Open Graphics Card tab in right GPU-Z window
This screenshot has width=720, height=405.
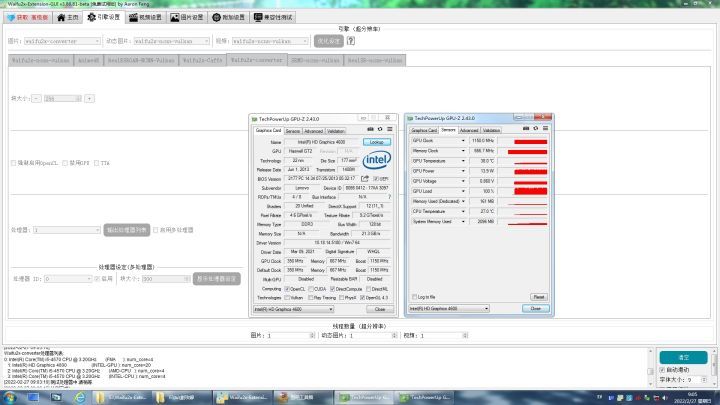[424, 130]
